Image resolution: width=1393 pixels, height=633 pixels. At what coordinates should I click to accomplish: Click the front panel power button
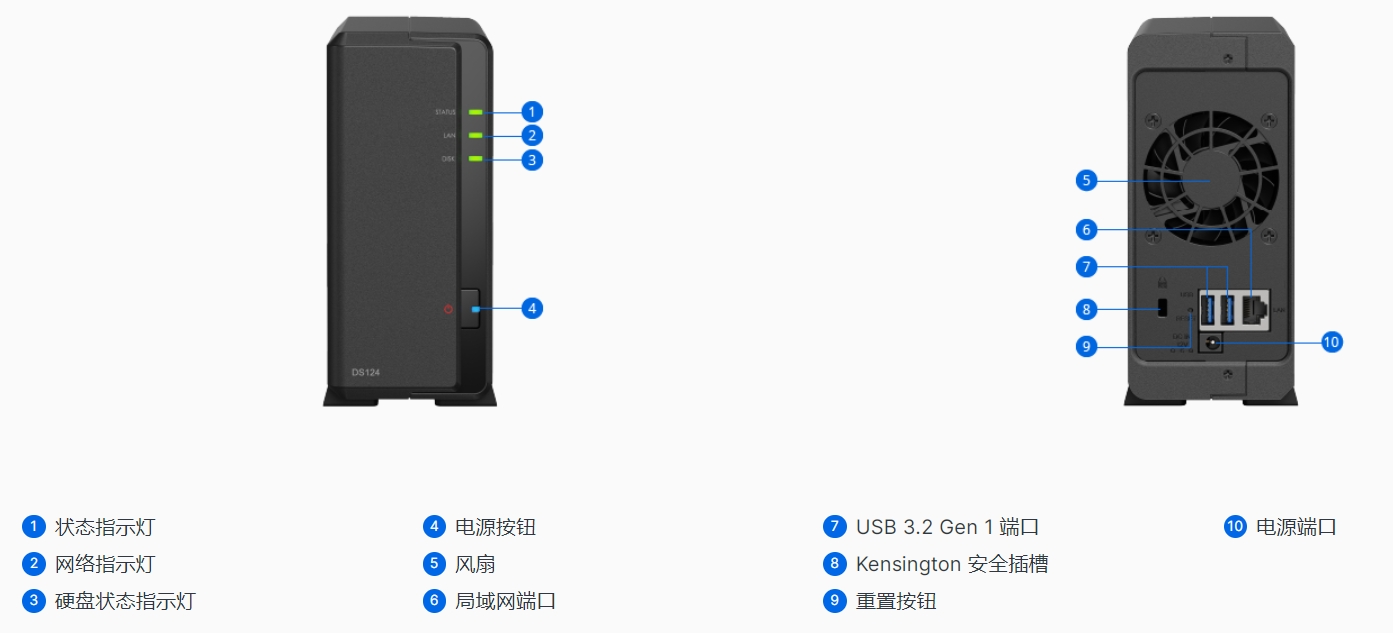click(472, 310)
